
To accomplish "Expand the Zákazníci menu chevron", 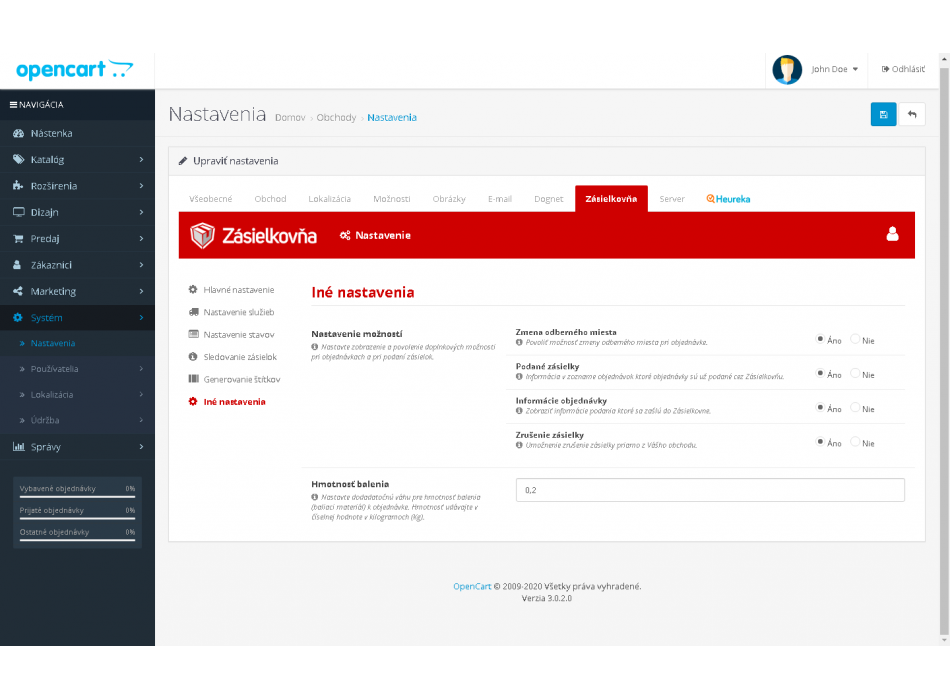I will [x=141, y=265].
